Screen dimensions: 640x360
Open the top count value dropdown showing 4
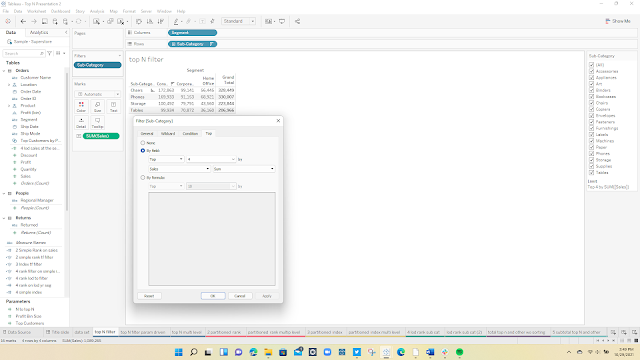(x=211, y=159)
